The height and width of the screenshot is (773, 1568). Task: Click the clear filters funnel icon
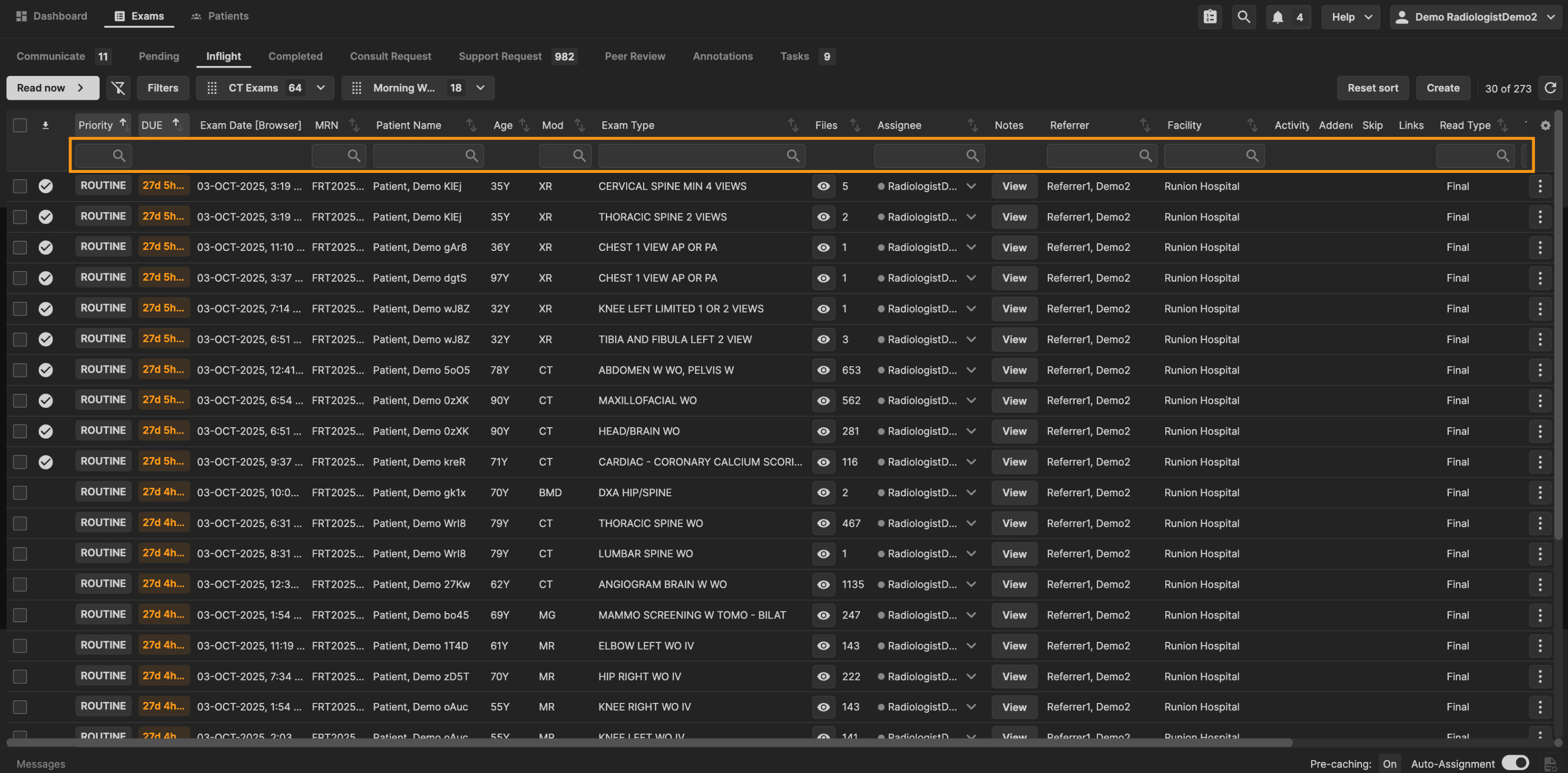[118, 88]
